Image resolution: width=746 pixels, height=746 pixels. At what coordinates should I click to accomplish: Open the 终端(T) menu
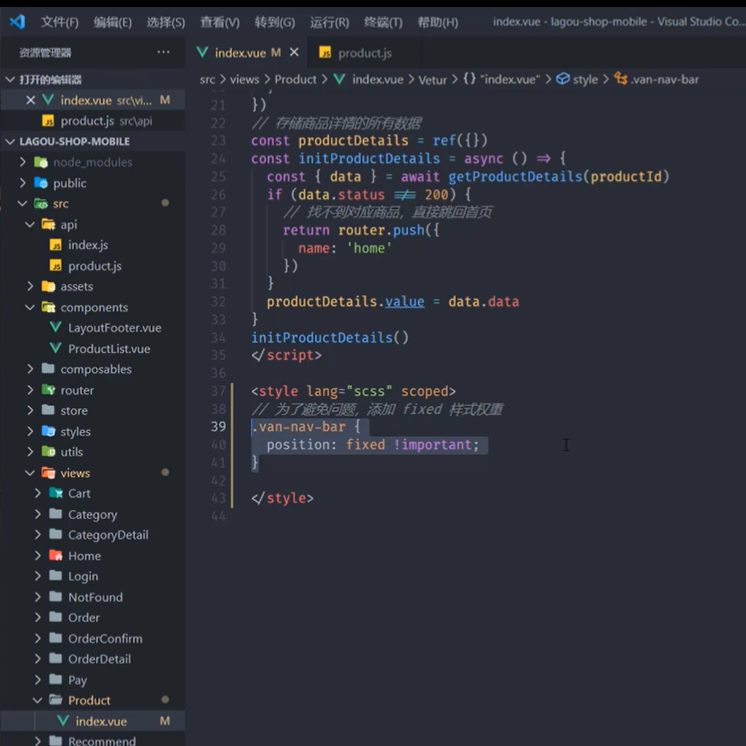(383, 22)
